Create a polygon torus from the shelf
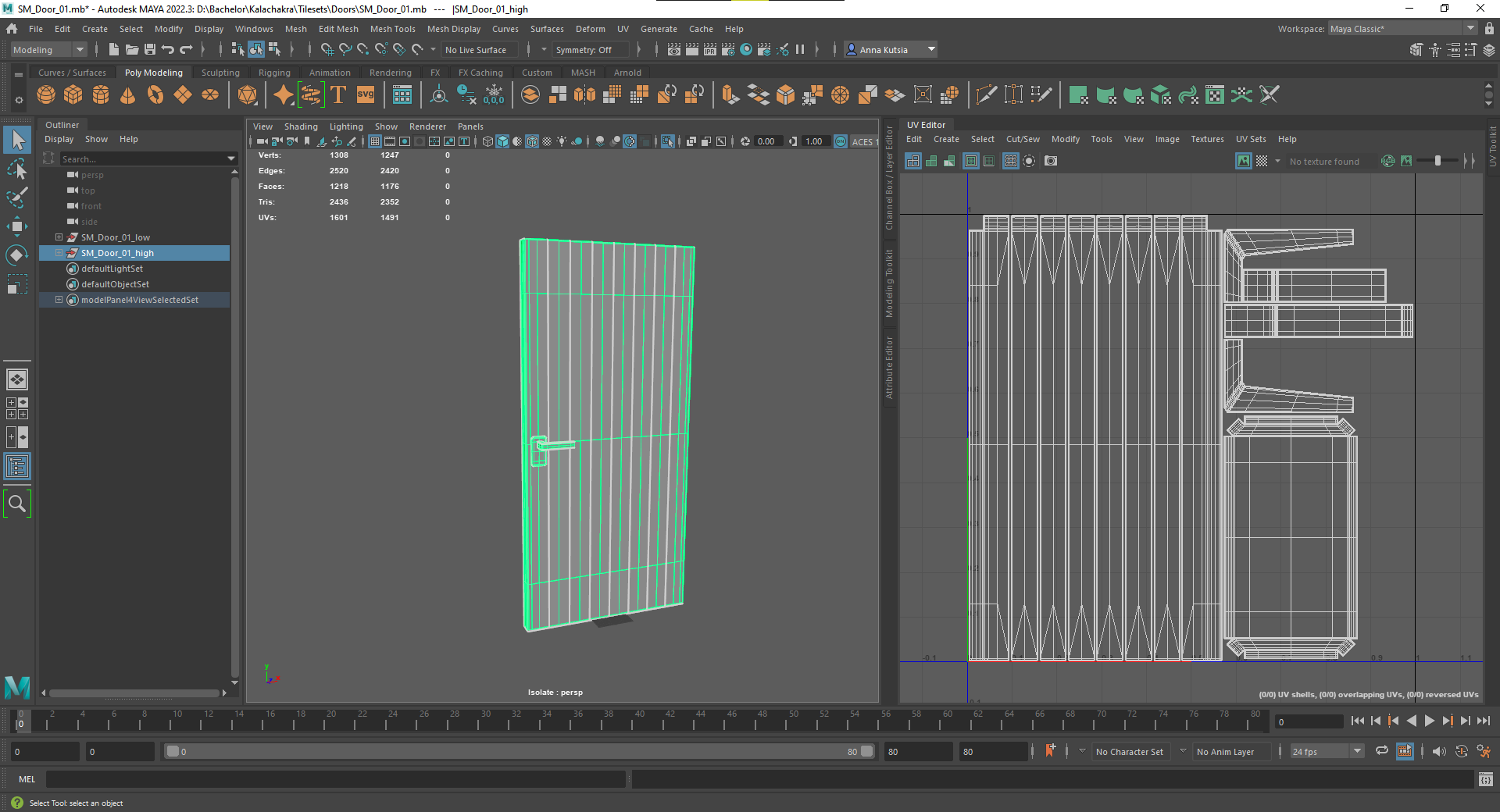This screenshot has width=1500, height=812. 155,95
